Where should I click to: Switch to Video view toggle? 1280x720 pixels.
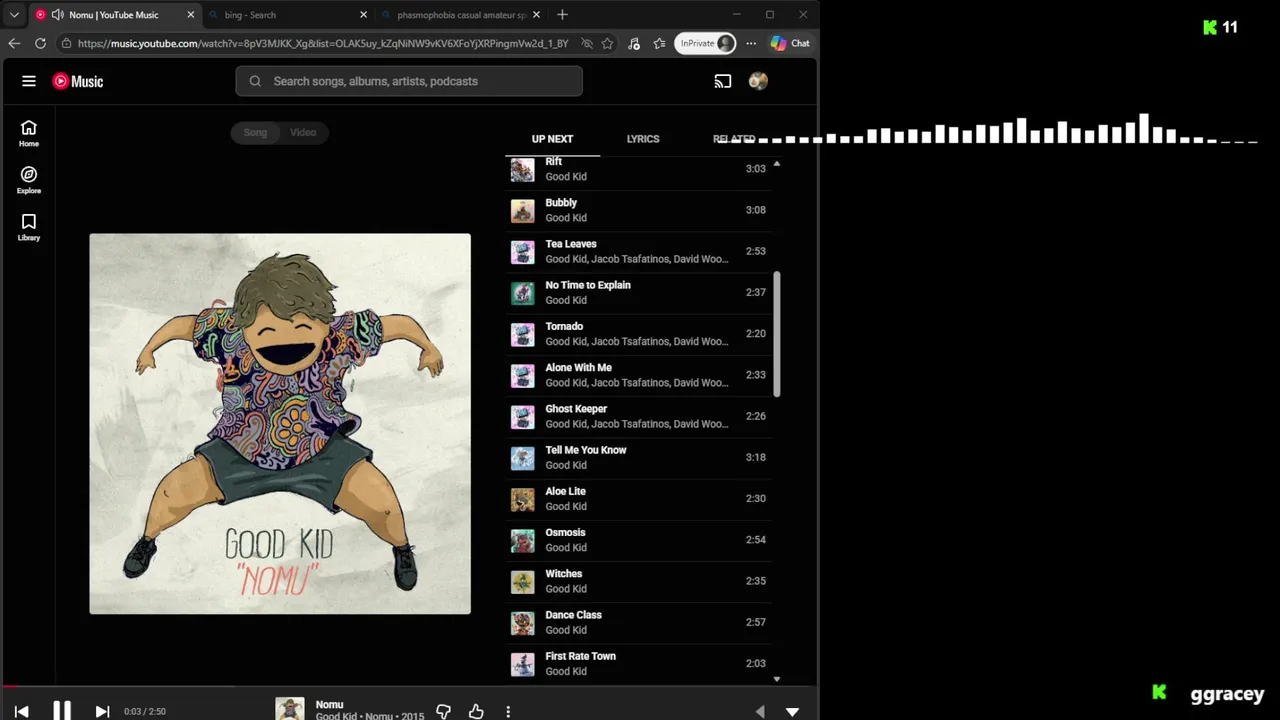[x=303, y=132]
